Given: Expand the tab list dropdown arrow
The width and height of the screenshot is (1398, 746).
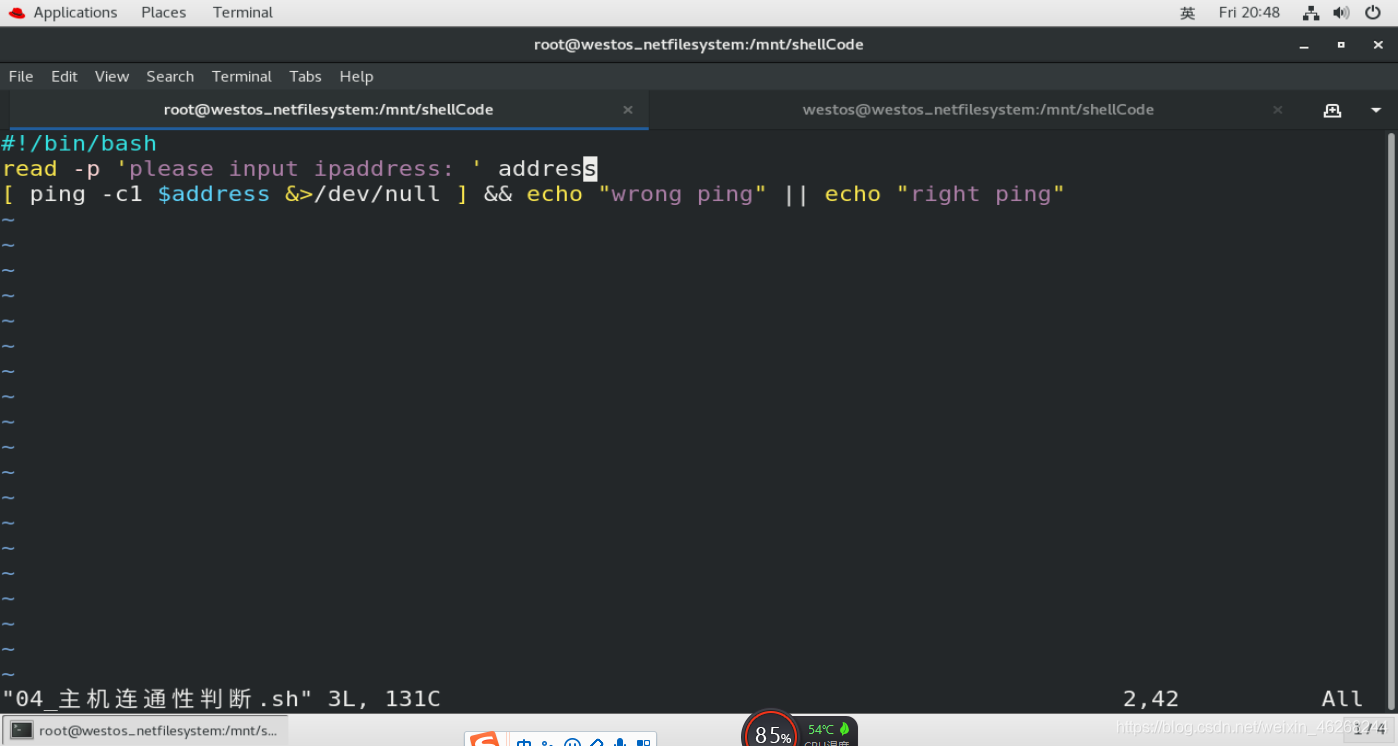Looking at the screenshot, I should [x=1376, y=110].
